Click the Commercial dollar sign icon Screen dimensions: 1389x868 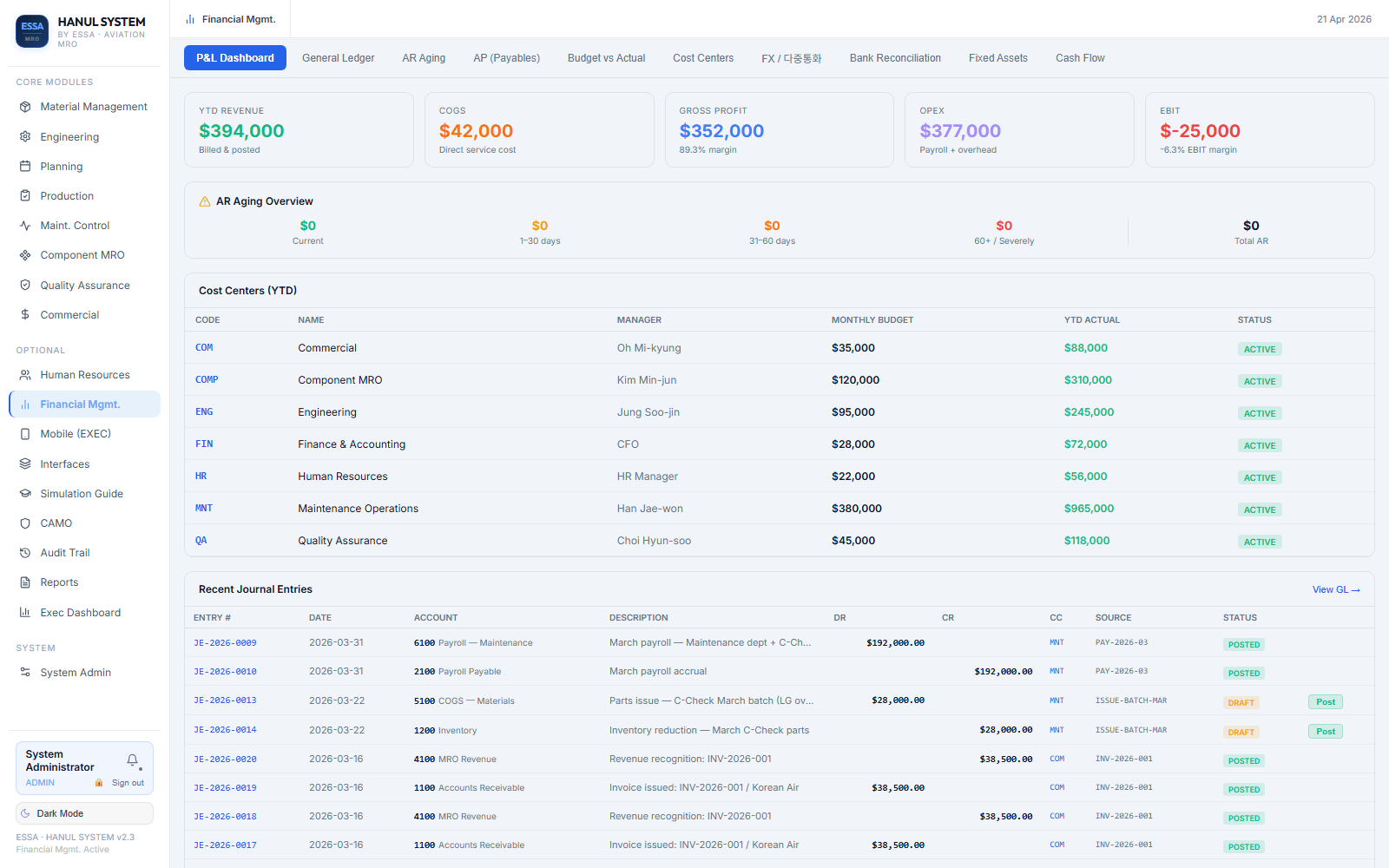[x=25, y=315]
